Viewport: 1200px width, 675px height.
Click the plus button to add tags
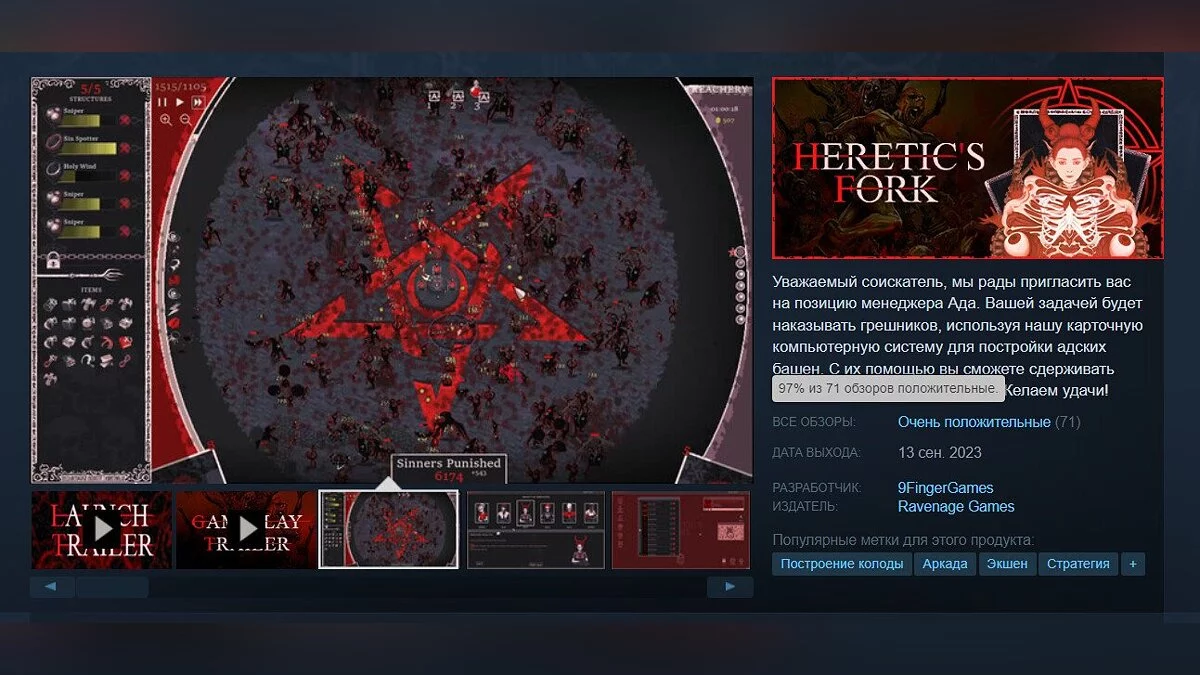(x=1133, y=564)
